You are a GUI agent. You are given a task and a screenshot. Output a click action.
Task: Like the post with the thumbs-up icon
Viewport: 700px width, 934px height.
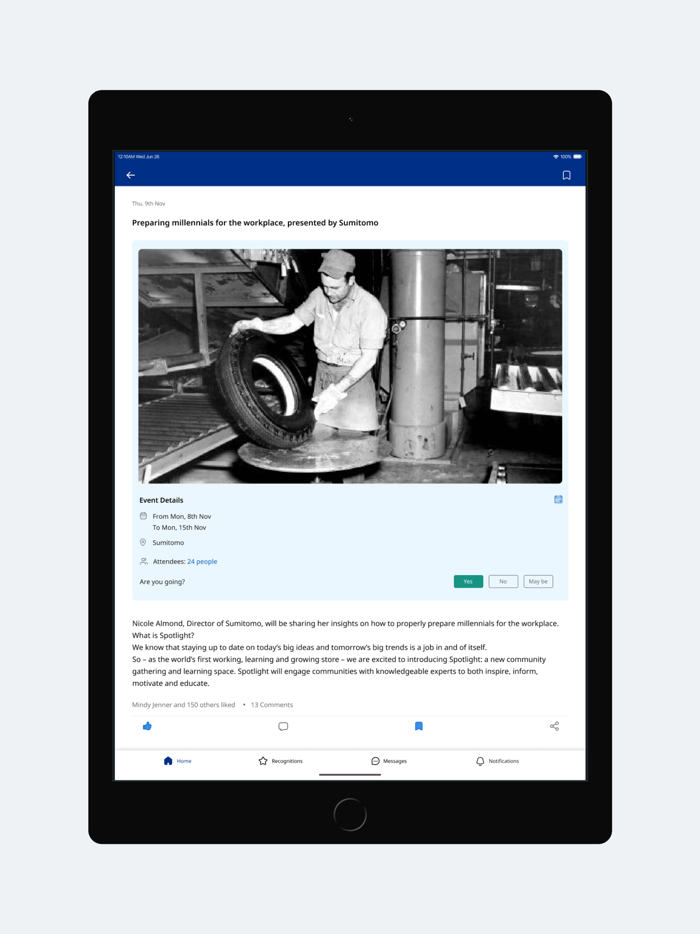(x=147, y=726)
